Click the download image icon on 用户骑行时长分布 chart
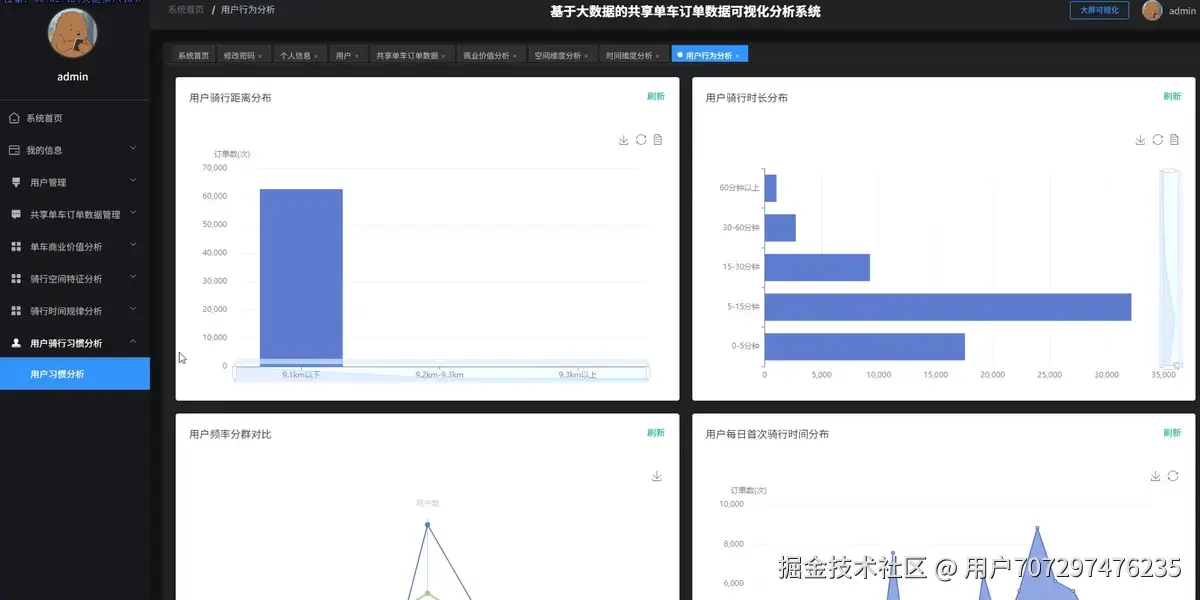Viewport: 1200px width, 600px height. (1140, 140)
